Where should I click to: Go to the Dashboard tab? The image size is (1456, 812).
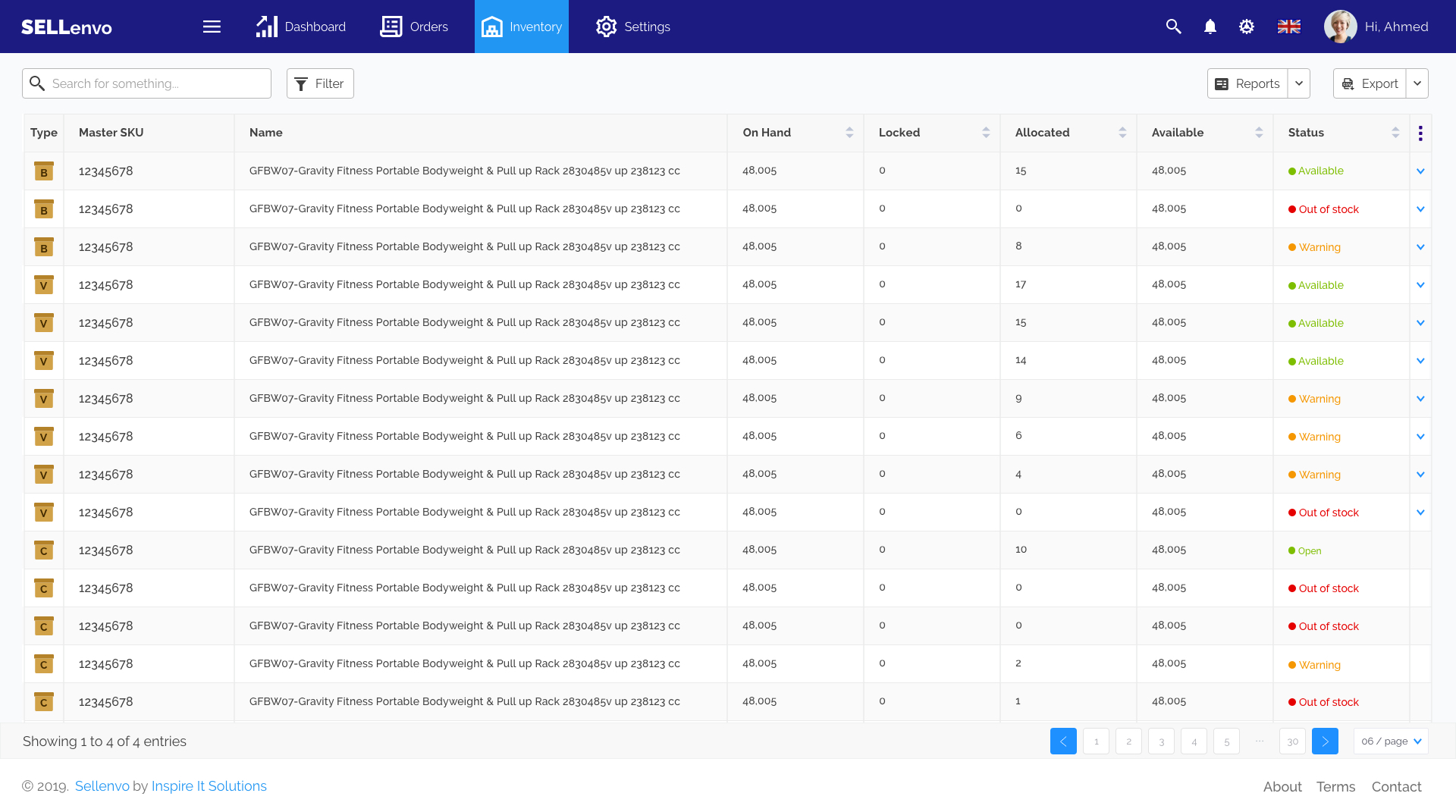point(301,27)
